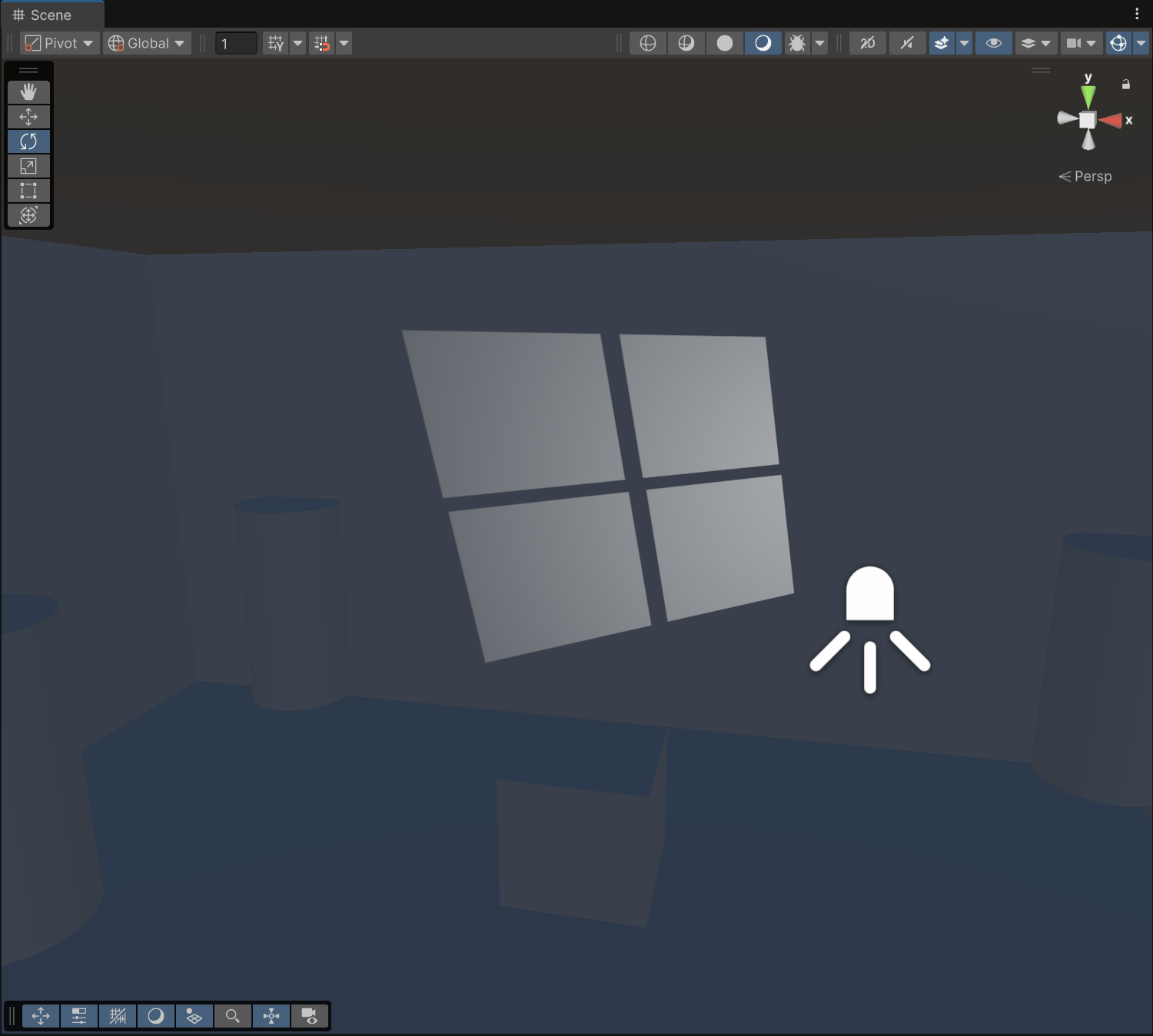Click the debug draw mode bug icon
The image size is (1153, 1036).
[797, 43]
